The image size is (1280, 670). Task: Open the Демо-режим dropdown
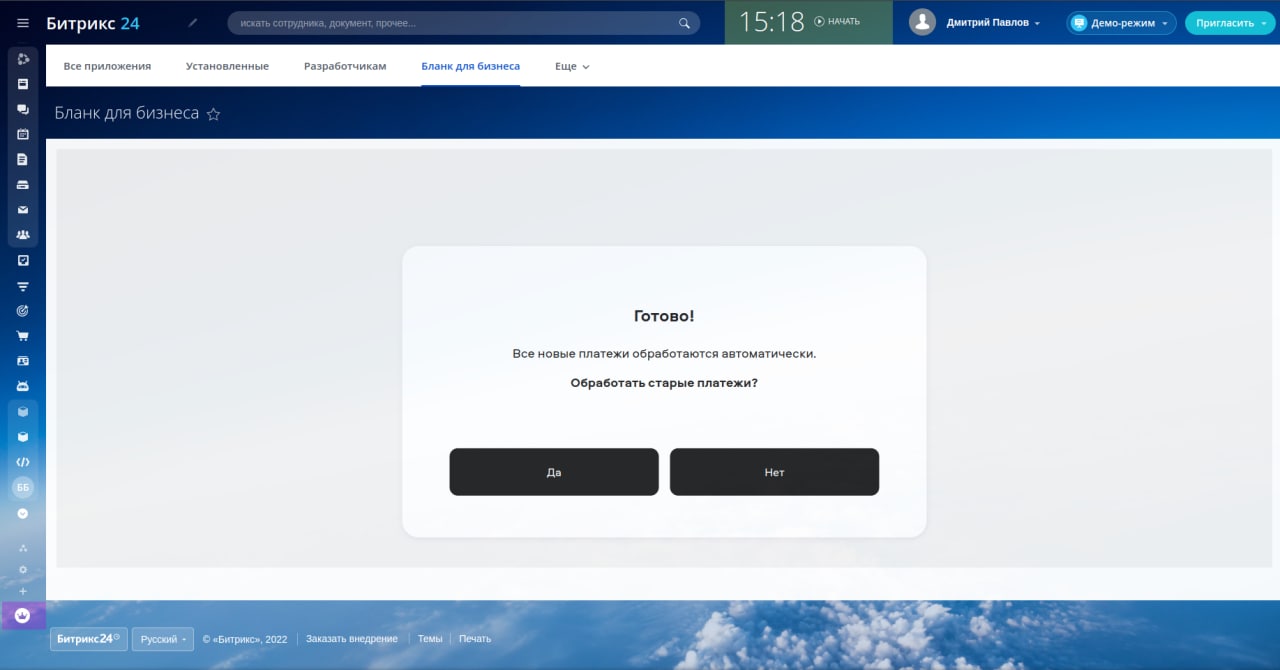pos(1121,22)
